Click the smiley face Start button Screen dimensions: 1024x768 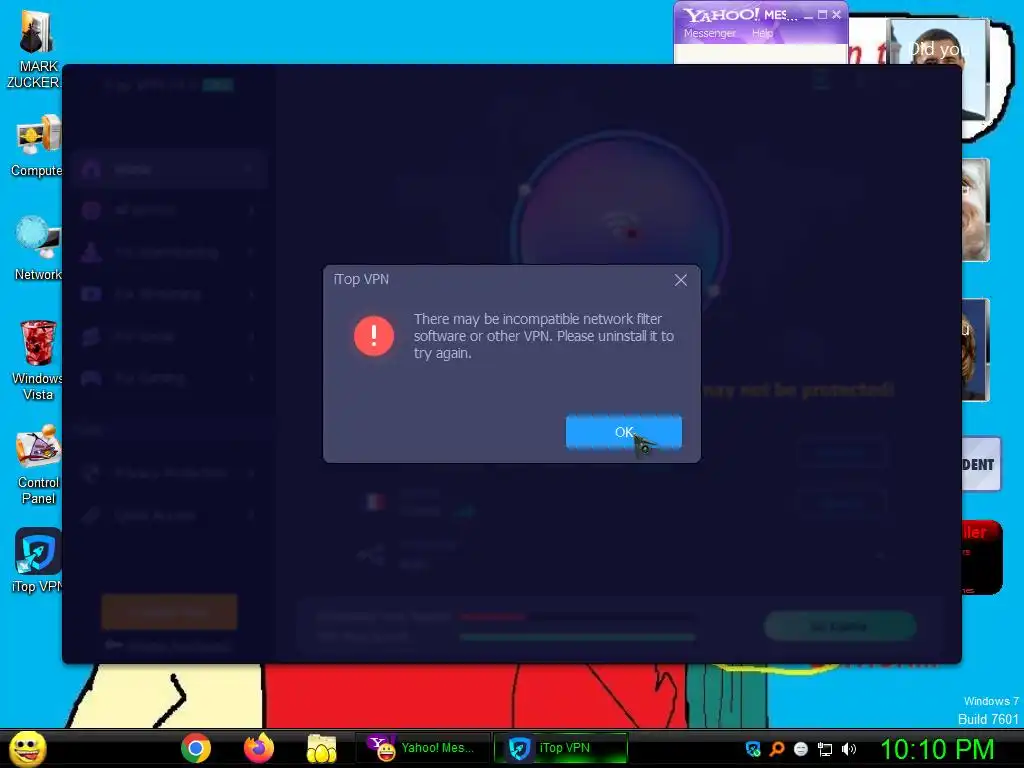coord(27,748)
